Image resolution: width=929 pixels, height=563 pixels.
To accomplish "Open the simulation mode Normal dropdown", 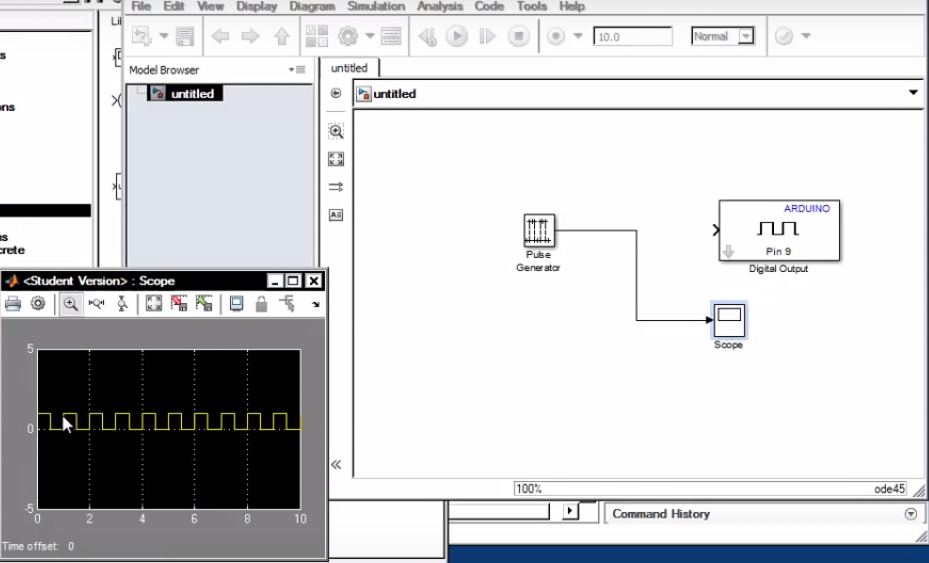I will (x=745, y=37).
